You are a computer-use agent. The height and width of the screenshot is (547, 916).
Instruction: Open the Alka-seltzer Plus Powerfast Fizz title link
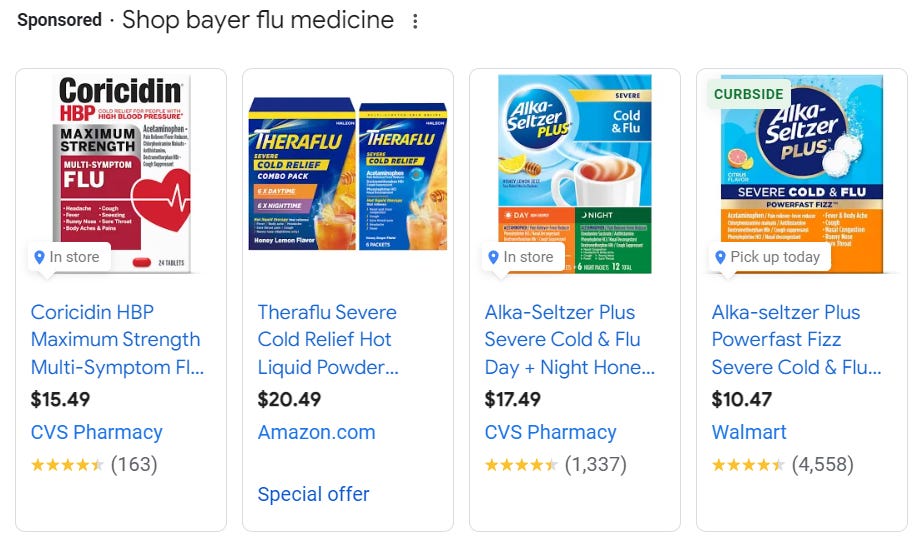click(797, 340)
